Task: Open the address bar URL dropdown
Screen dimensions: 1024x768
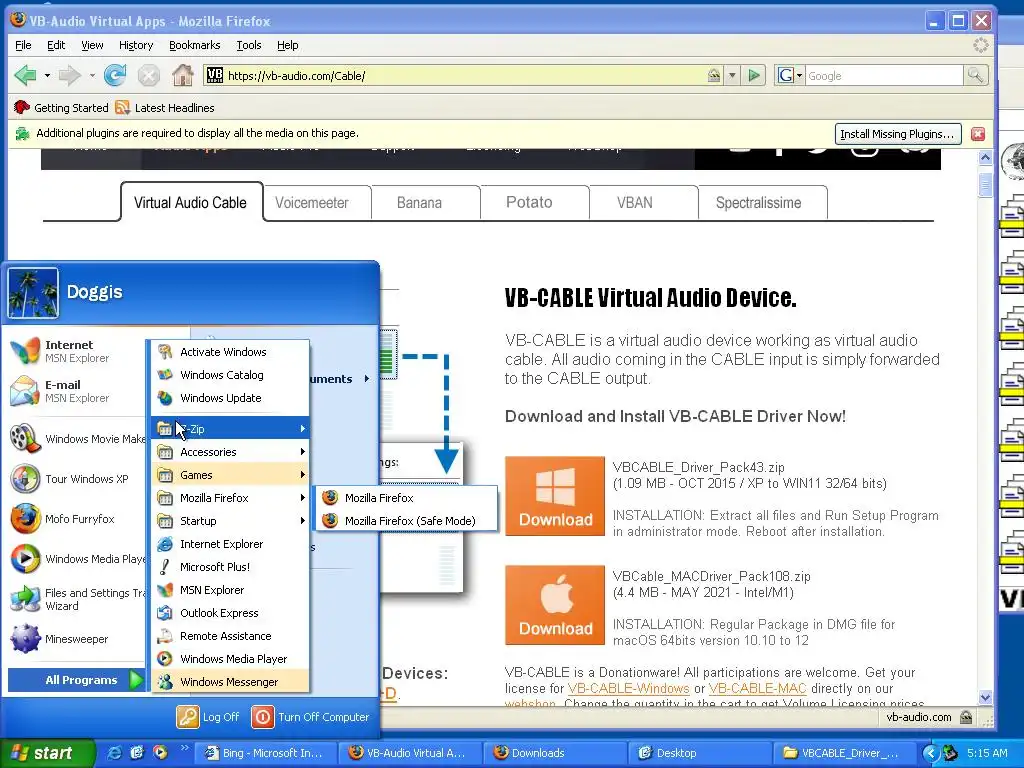Action: pyautogui.click(x=732, y=76)
